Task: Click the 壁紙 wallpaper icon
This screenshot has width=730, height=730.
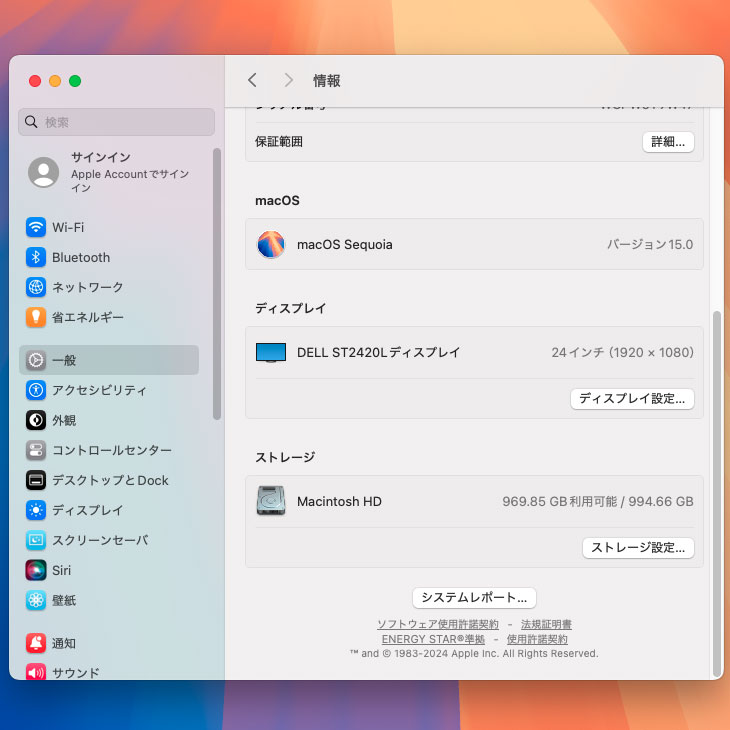Action: click(x=36, y=600)
